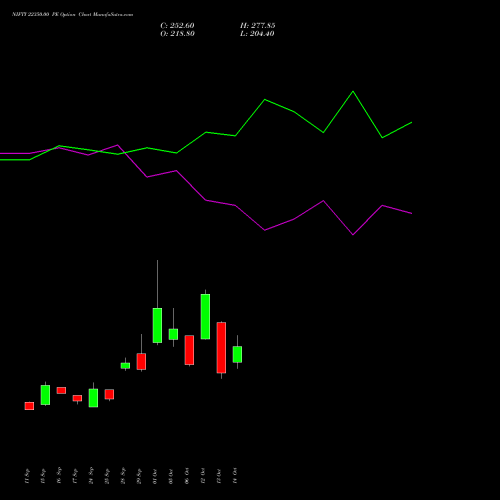This screenshot has height=500, width=500.
Task: Select the low value L: 204.40
Action: [x=257, y=34]
